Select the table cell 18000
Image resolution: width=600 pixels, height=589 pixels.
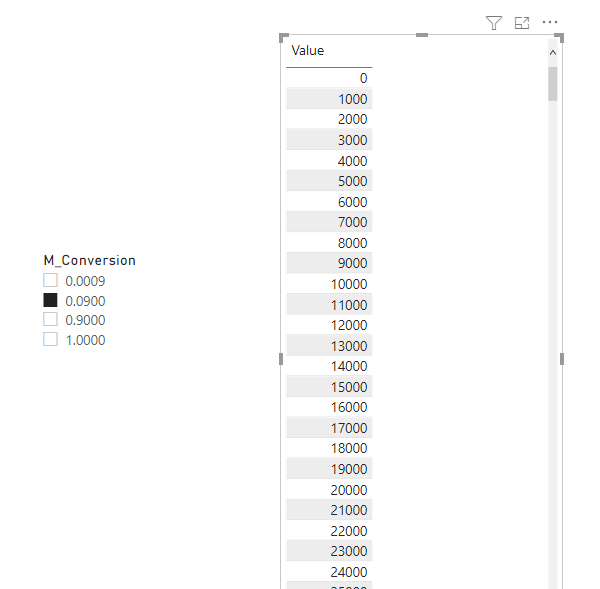point(329,448)
